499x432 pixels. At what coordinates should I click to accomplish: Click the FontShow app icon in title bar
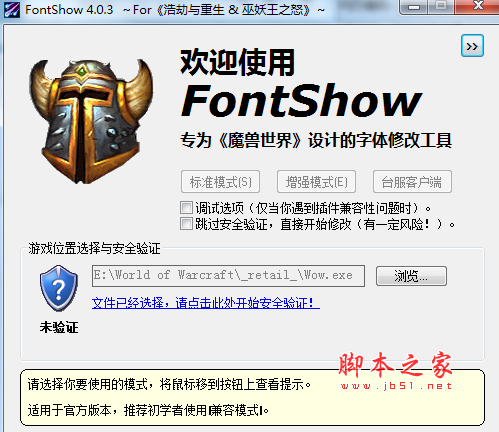[x=11, y=10]
